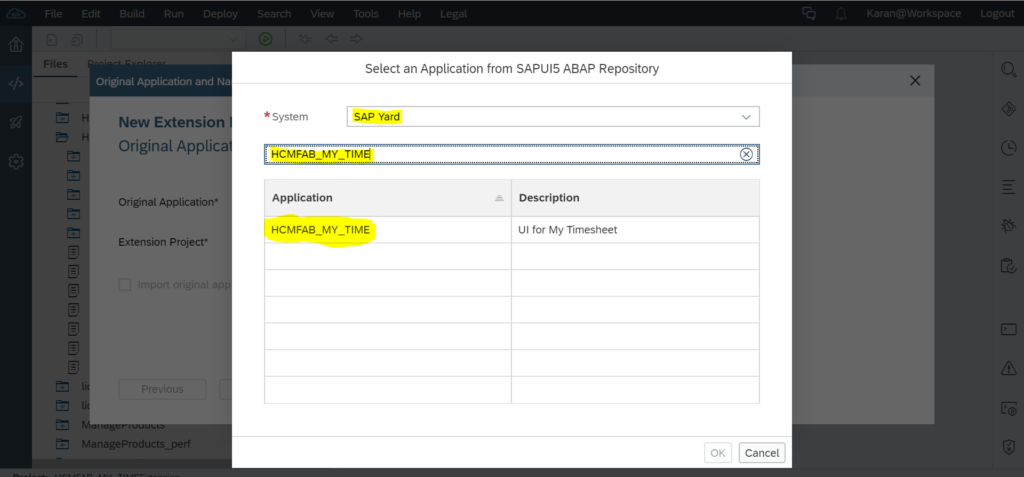
Task: Click the new file toolbar icon
Action: 52,39
